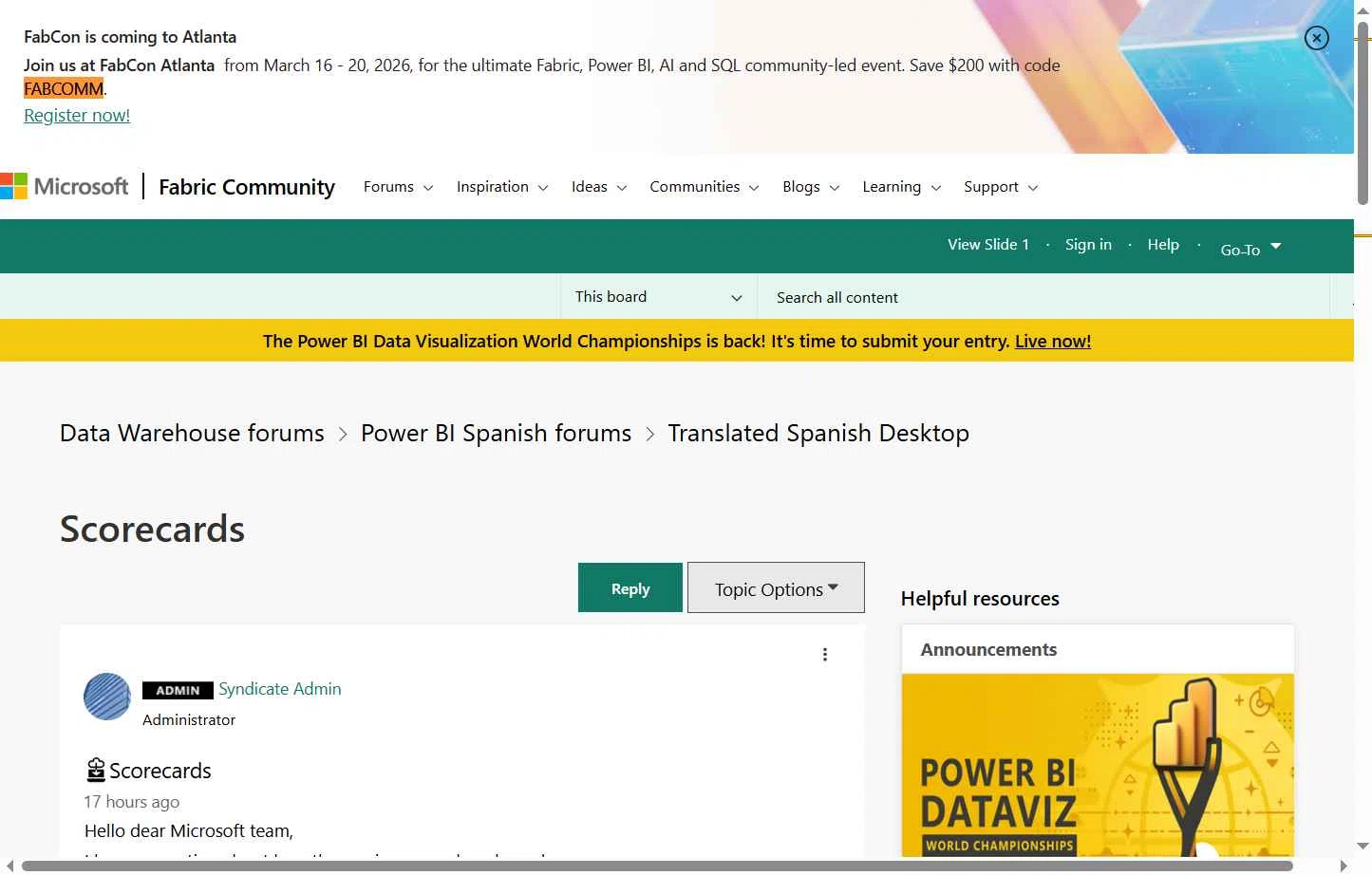Screen dimensions: 1372x875
Task: Click the Announcements card header
Action: (x=1098, y=649)
